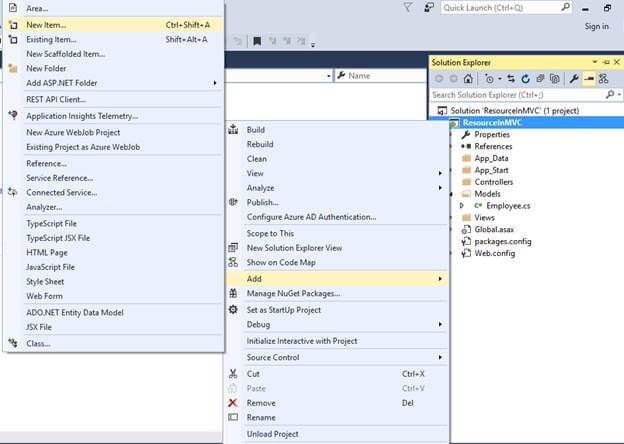The image size is (624, 444).
Task: Click the red X Remove icon
Action: pyautogui.click(x=233, y=403)
